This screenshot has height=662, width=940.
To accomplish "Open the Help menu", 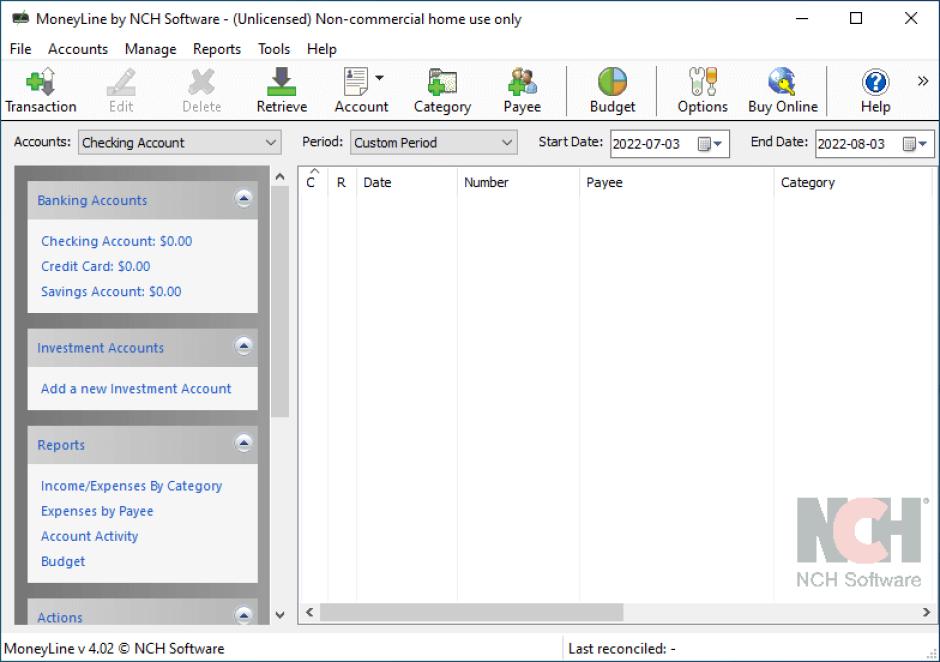I will pyautogui.click(x=322, y=49).
